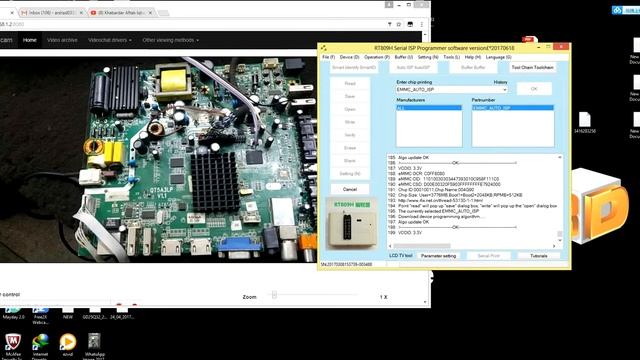Screen dimensions: 640x360
Task: Click the Serial Print button
Action: click(489, 256)
